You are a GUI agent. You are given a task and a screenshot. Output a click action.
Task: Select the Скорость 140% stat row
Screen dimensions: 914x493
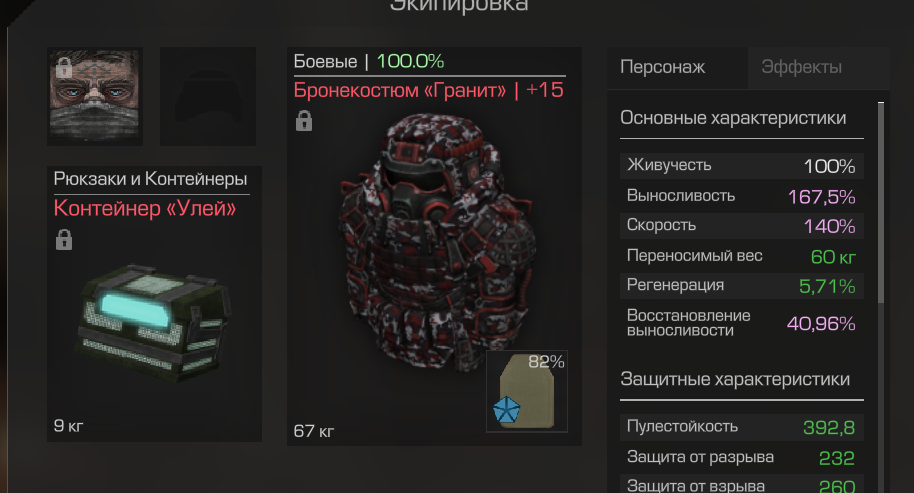pyautogui.click(x=741, y=226)
